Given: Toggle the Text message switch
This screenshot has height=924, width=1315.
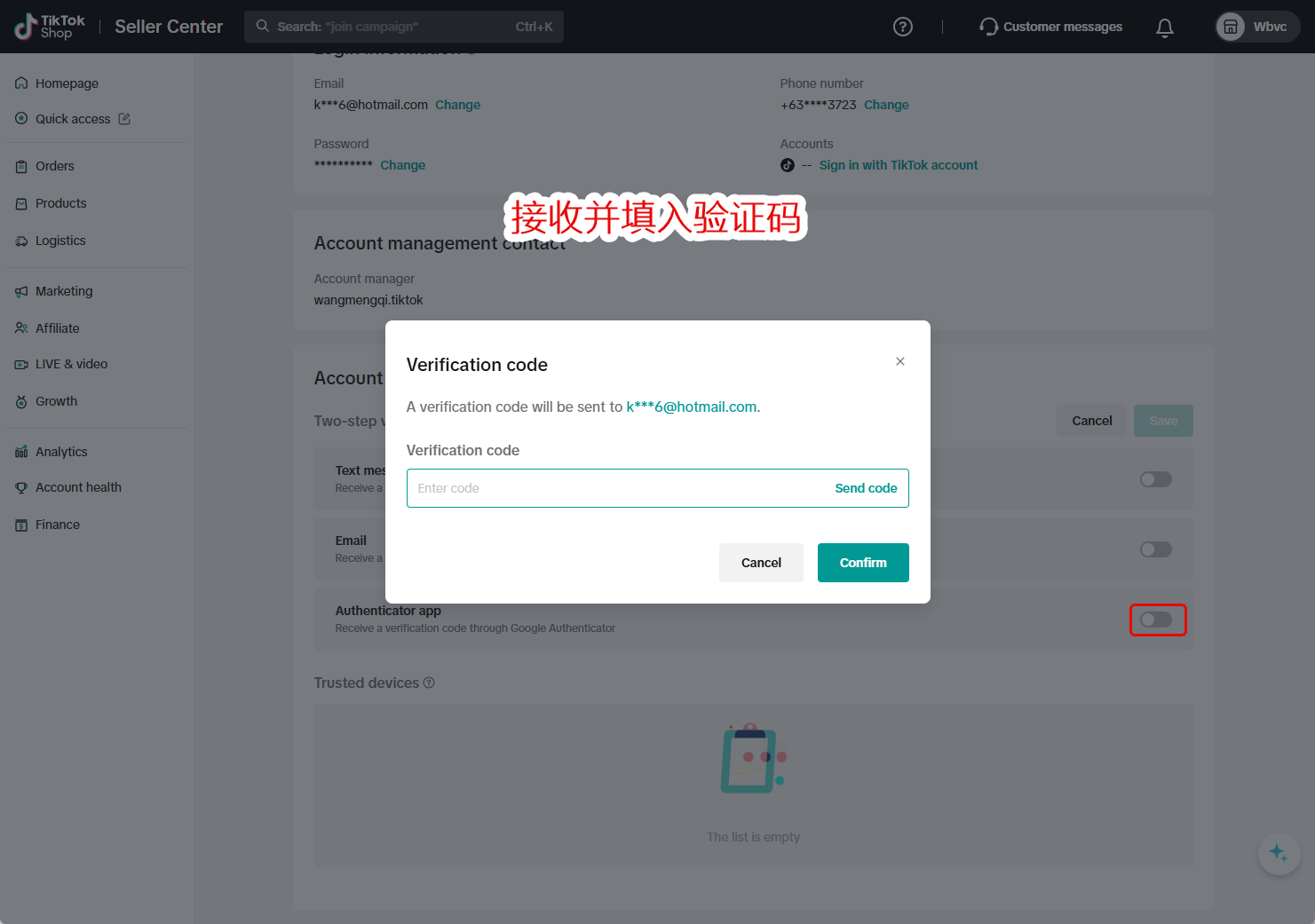Looking at the screenshot, I should click(1156, 479).
